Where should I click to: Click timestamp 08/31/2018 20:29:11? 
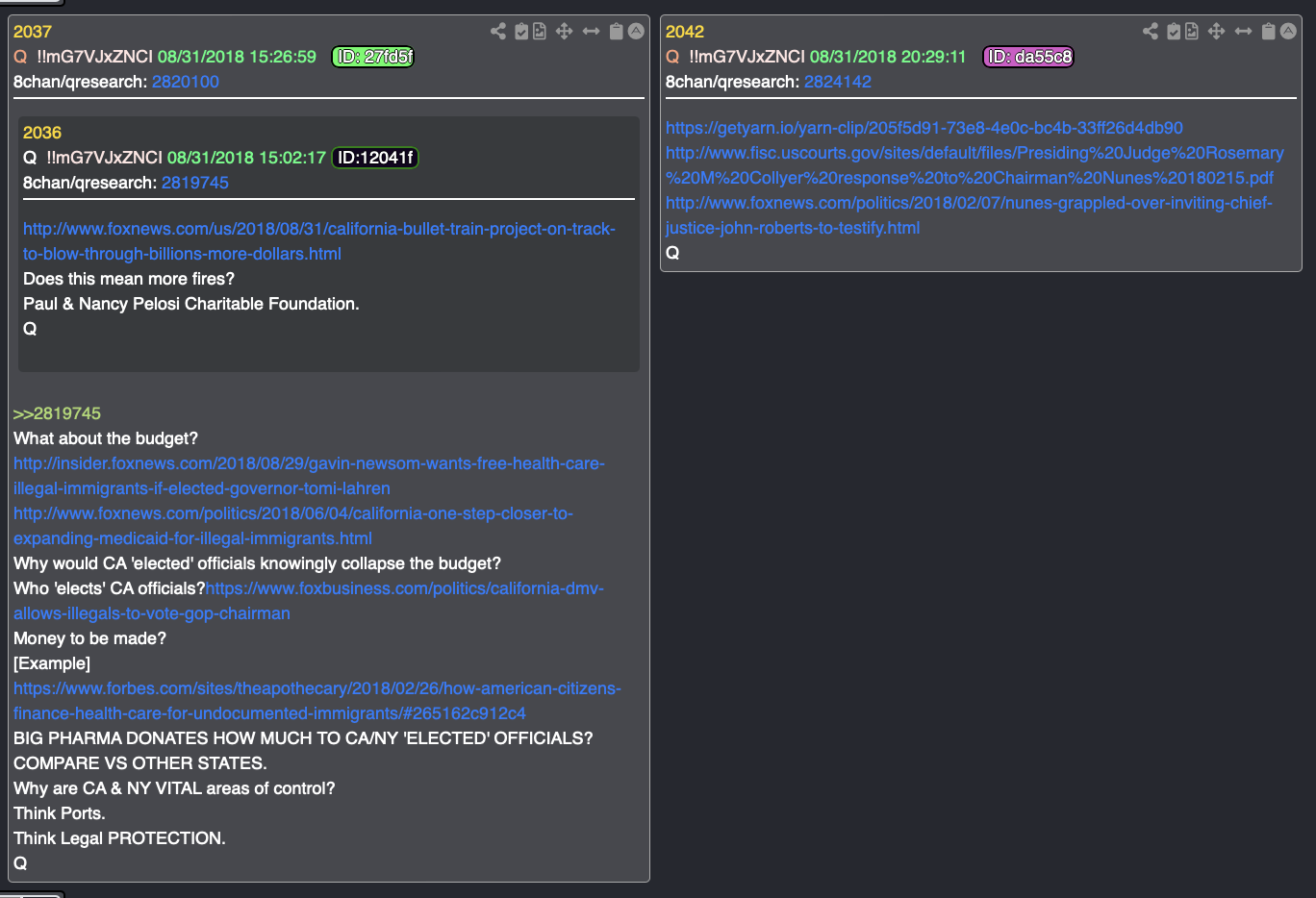click(888, 57)
